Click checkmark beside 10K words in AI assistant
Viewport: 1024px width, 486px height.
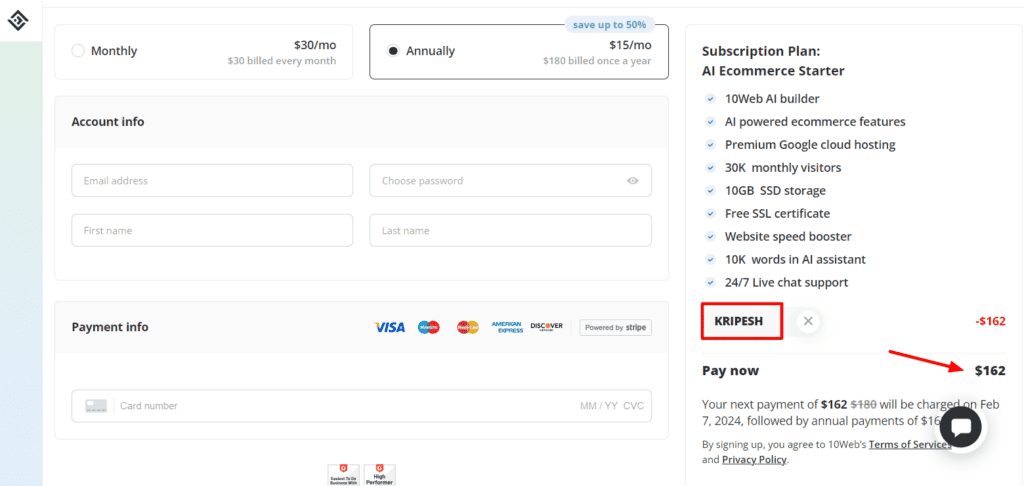[711, 259]
